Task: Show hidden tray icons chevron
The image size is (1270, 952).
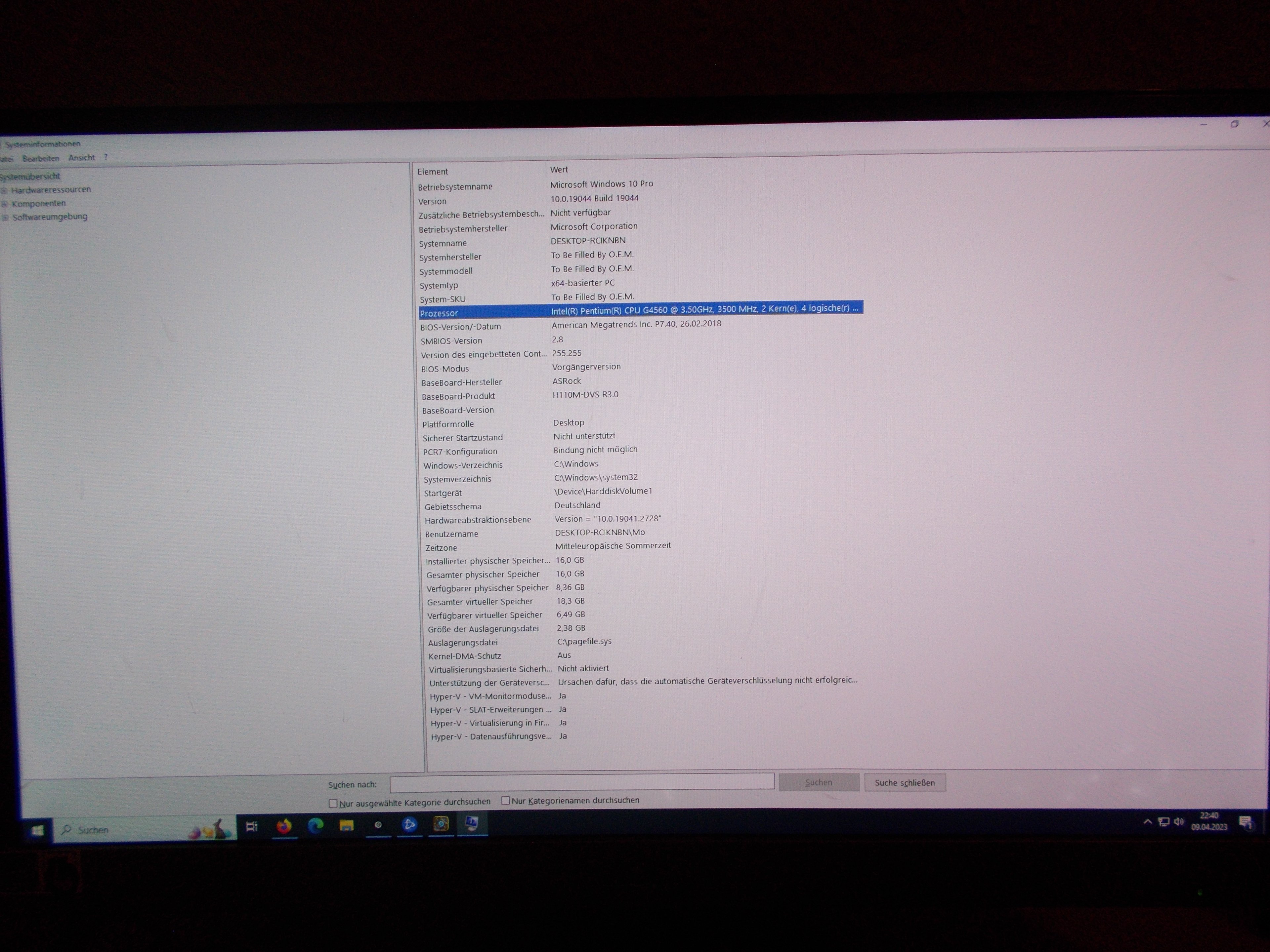Action: click(1147, 822)
